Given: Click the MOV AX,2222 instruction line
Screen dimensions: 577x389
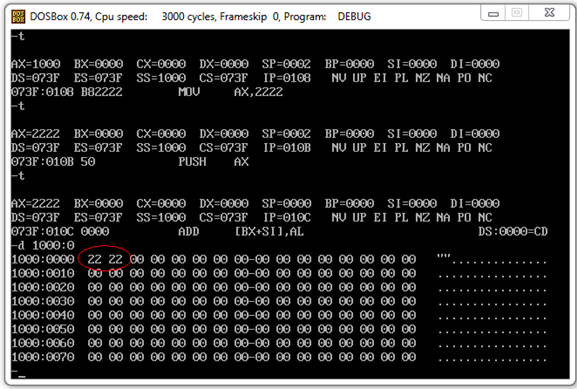Looking at the screenshot, I should point(147,92).
